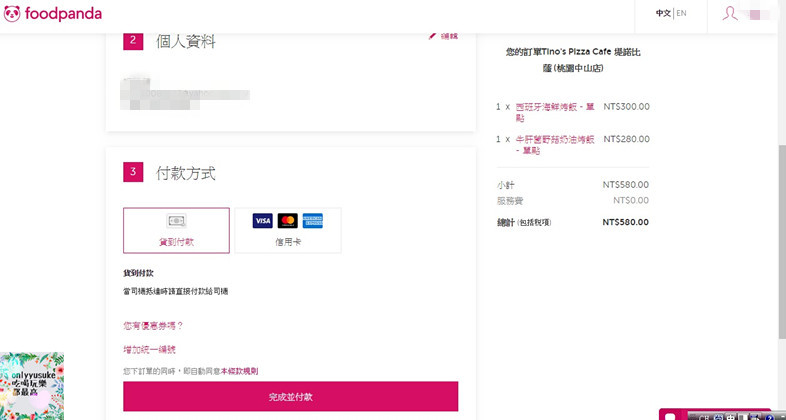Click the step 3 number badge
Image resolution: width=786 pixels, height=420 pixels.
134,173
